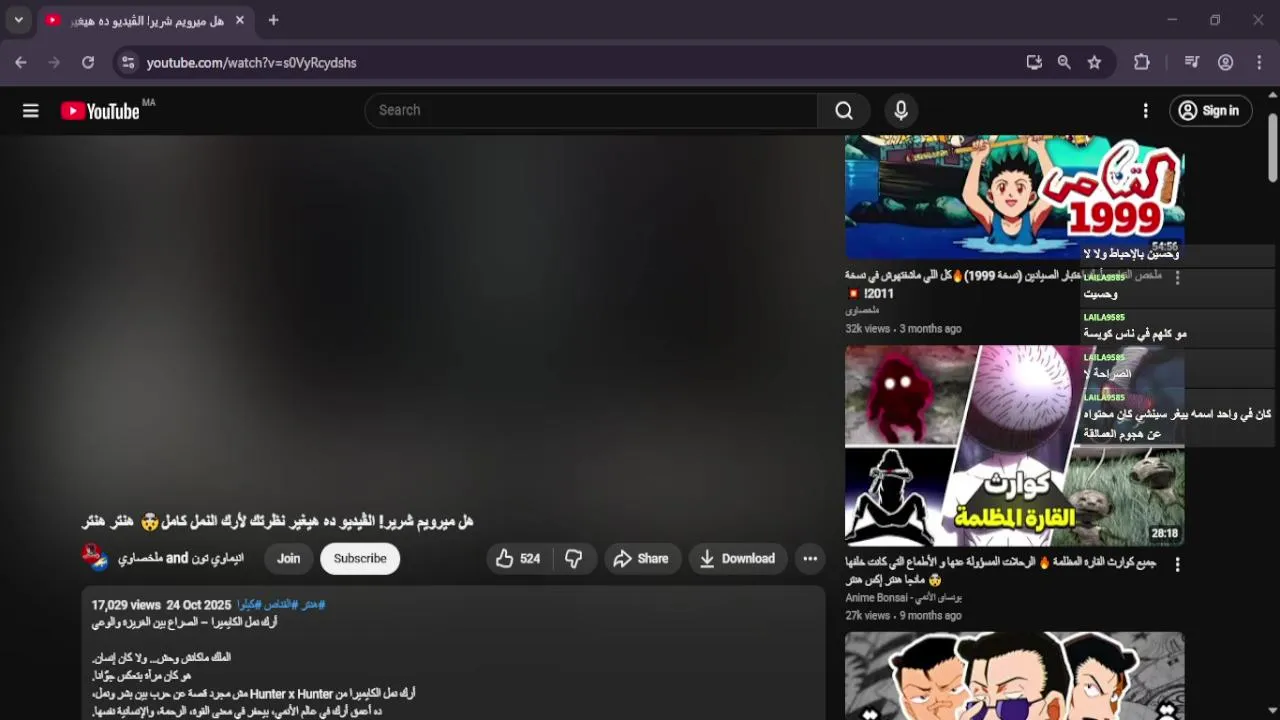The image size is (1280, 720).
Task: Open the YouTube guide hamburger menu
Action: click(31, 111)
